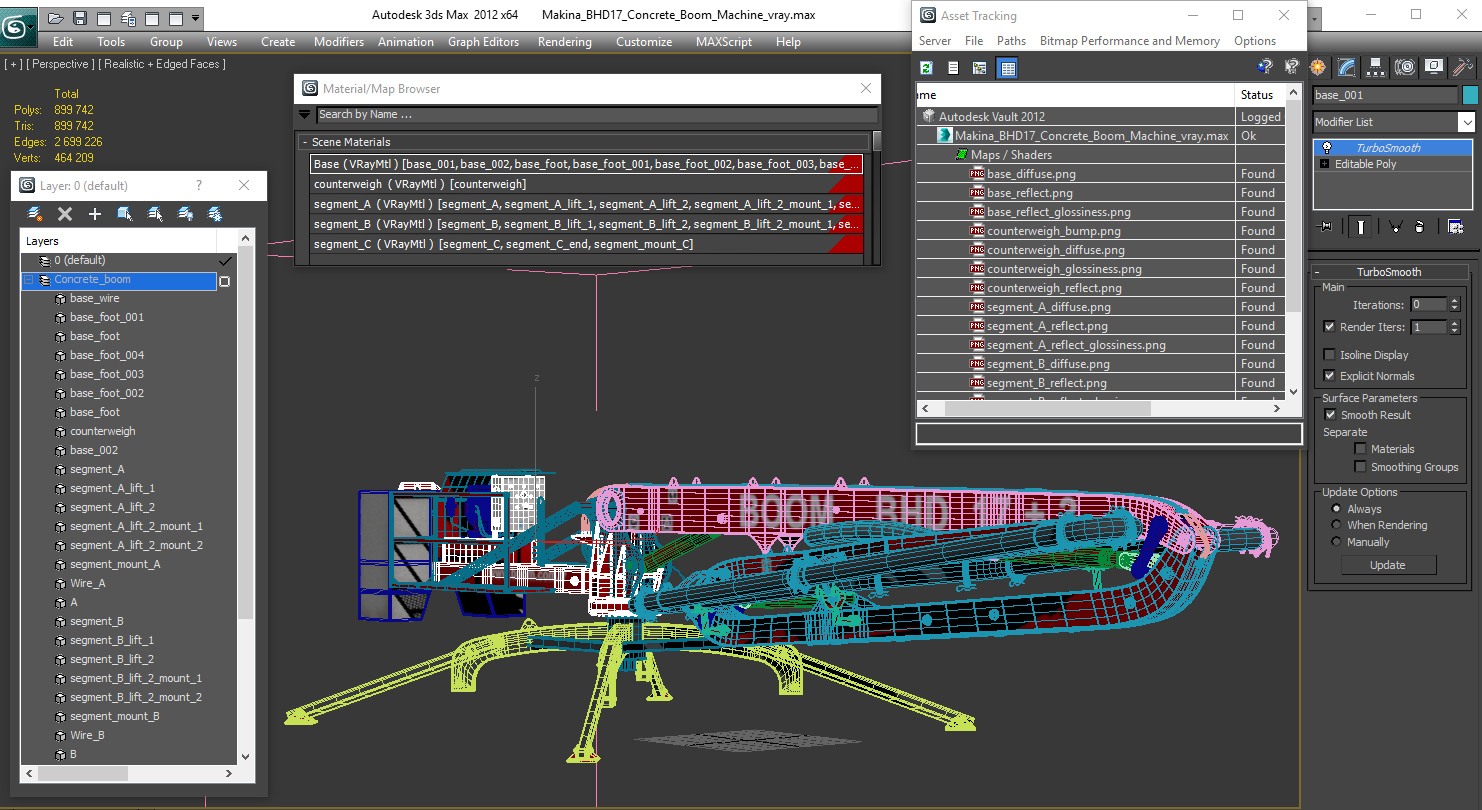Screen dimensions: 1482x810
Task: Open the Rendering menu
Action: click(564, 42)
